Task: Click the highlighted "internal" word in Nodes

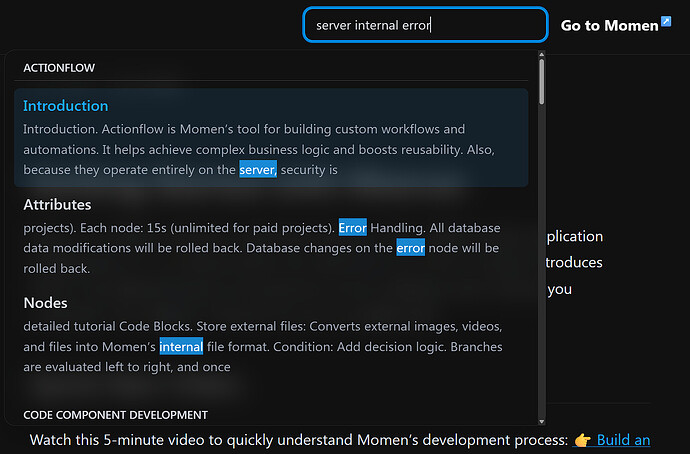Action: click(181, 347)
